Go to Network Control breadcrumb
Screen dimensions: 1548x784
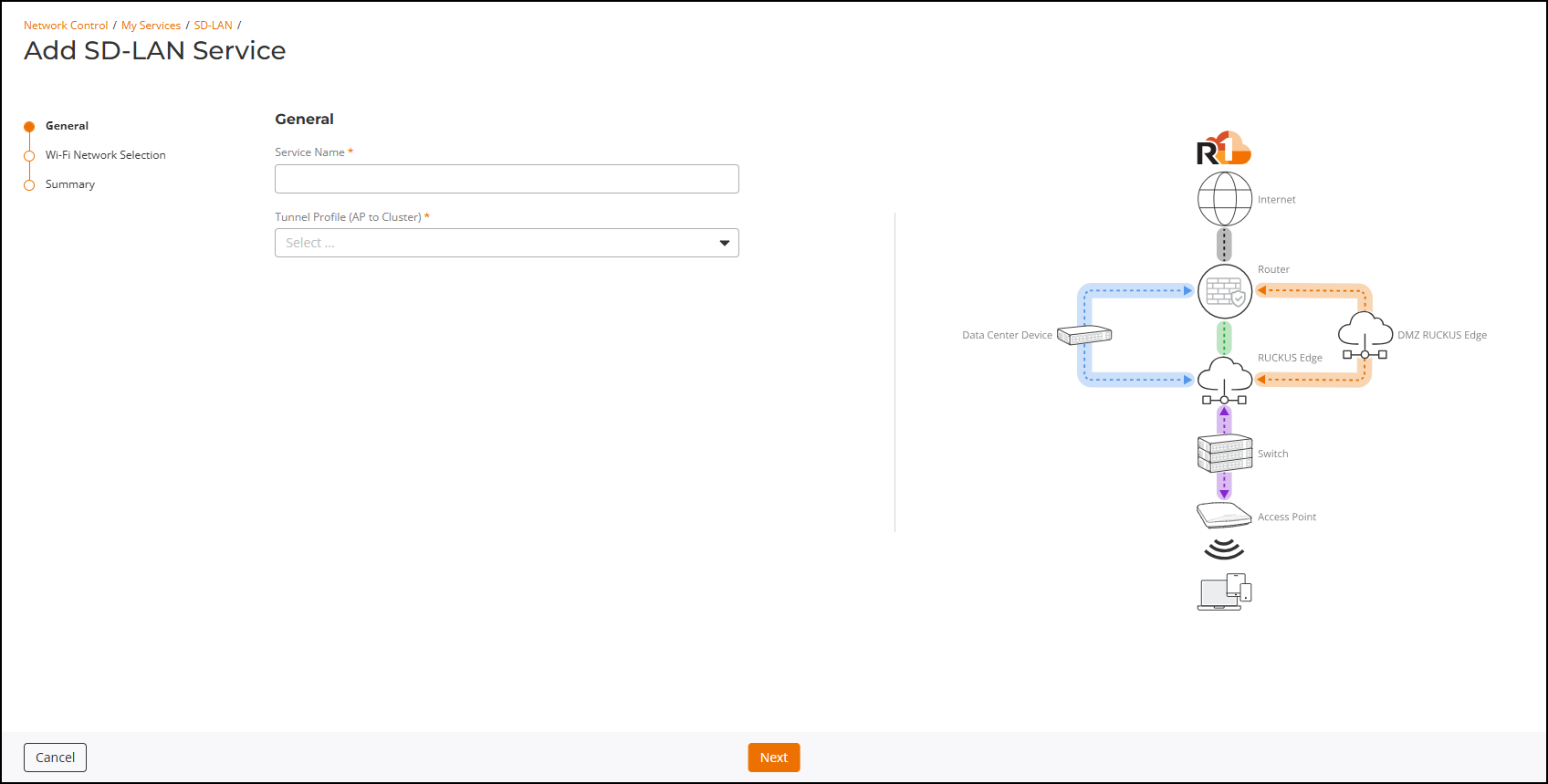click(66, 26)
